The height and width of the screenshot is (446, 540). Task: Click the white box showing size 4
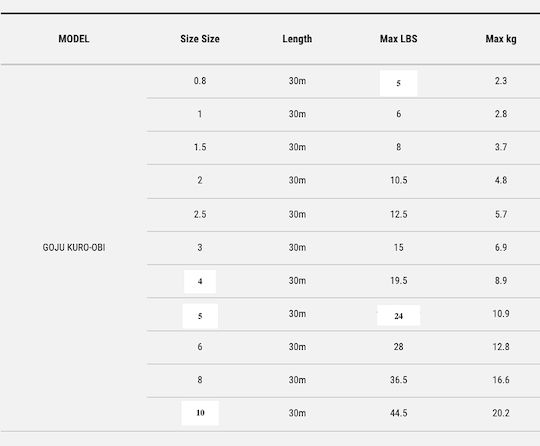click(x=200, y=281)
